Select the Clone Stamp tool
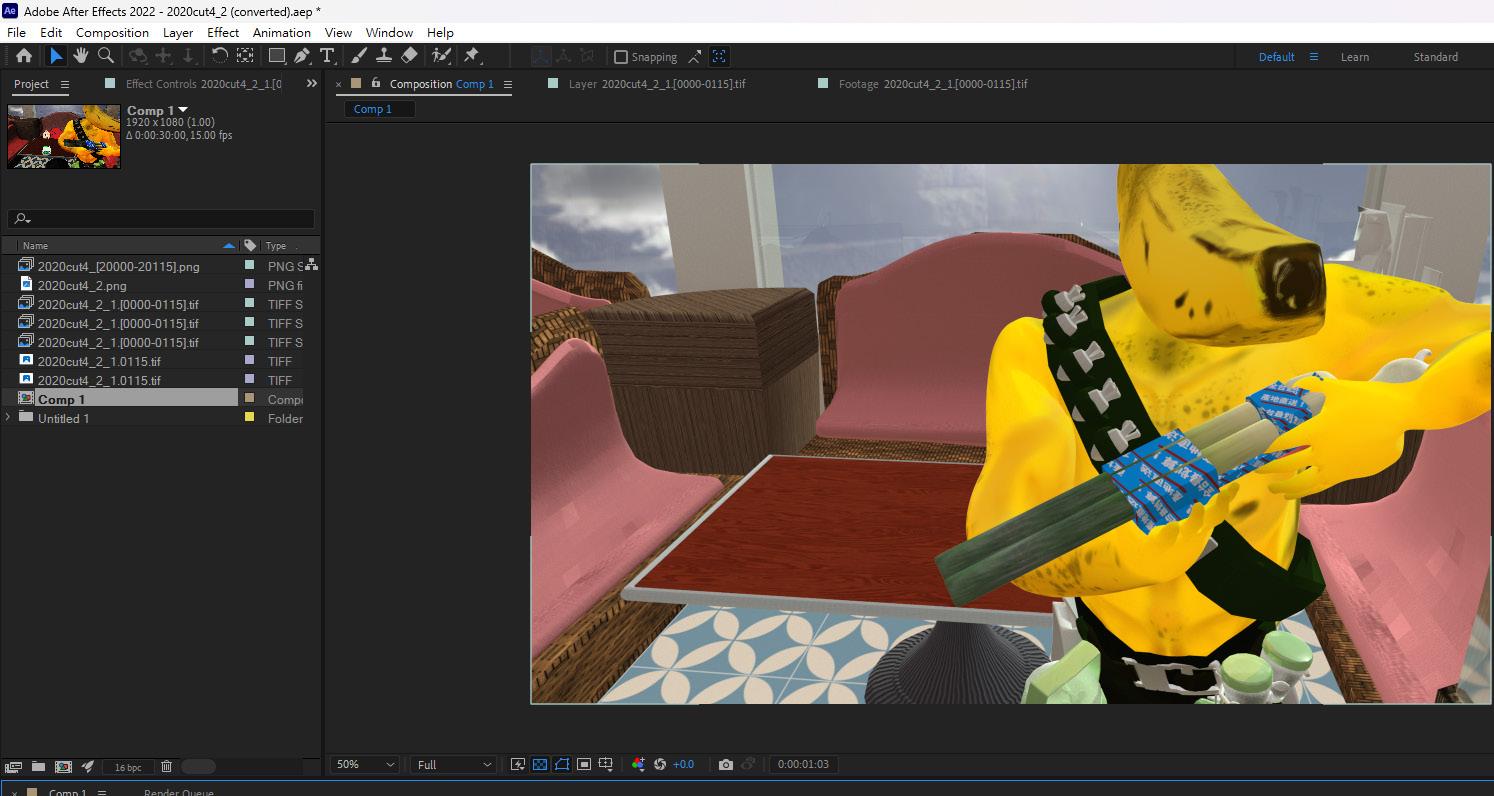Image resolution: width=1494 pixels, height=796 pixels. click(x=384, y=56)
